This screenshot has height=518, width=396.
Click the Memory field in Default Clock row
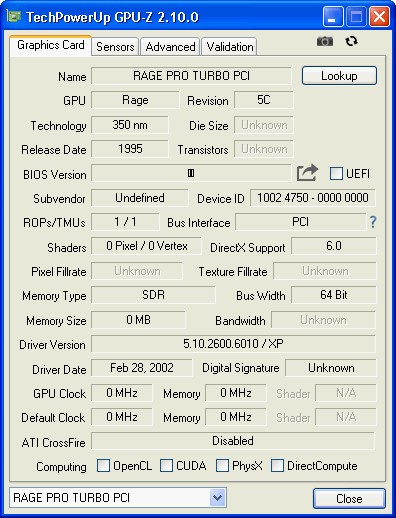[236, 417]
